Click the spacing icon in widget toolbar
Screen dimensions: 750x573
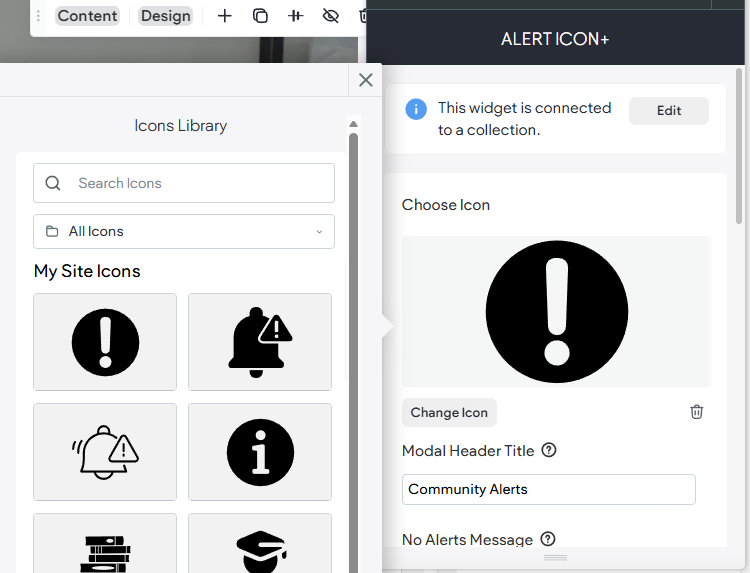(296, 16)
